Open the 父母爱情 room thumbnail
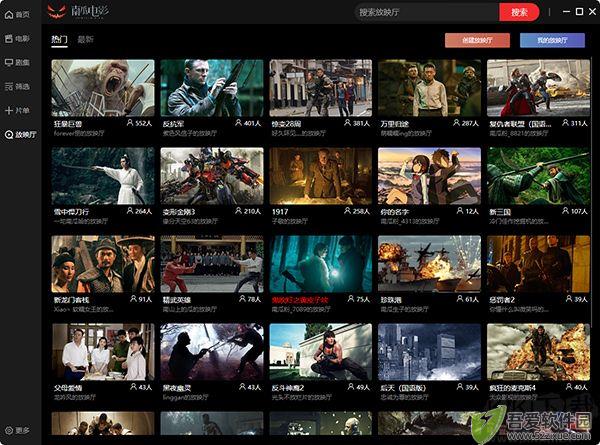The width and height of the screenshot is (600, 445). tap(103, 352)
